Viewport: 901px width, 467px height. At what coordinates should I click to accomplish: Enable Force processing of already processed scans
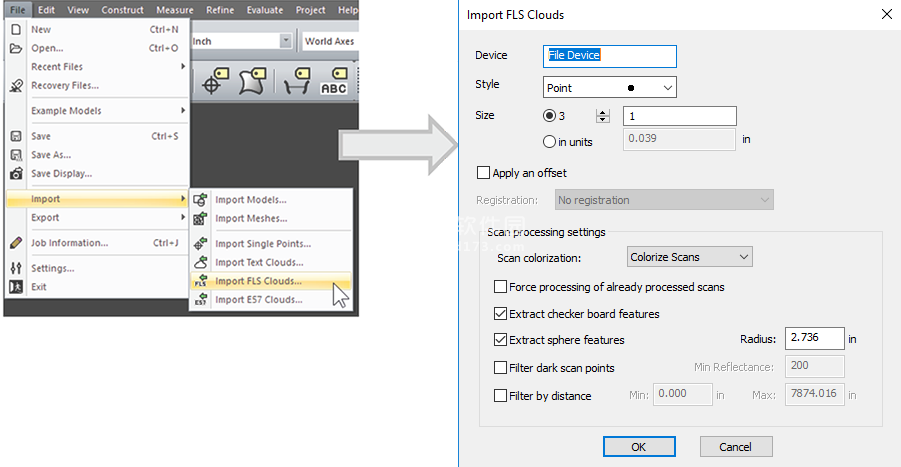coord(500,287)
